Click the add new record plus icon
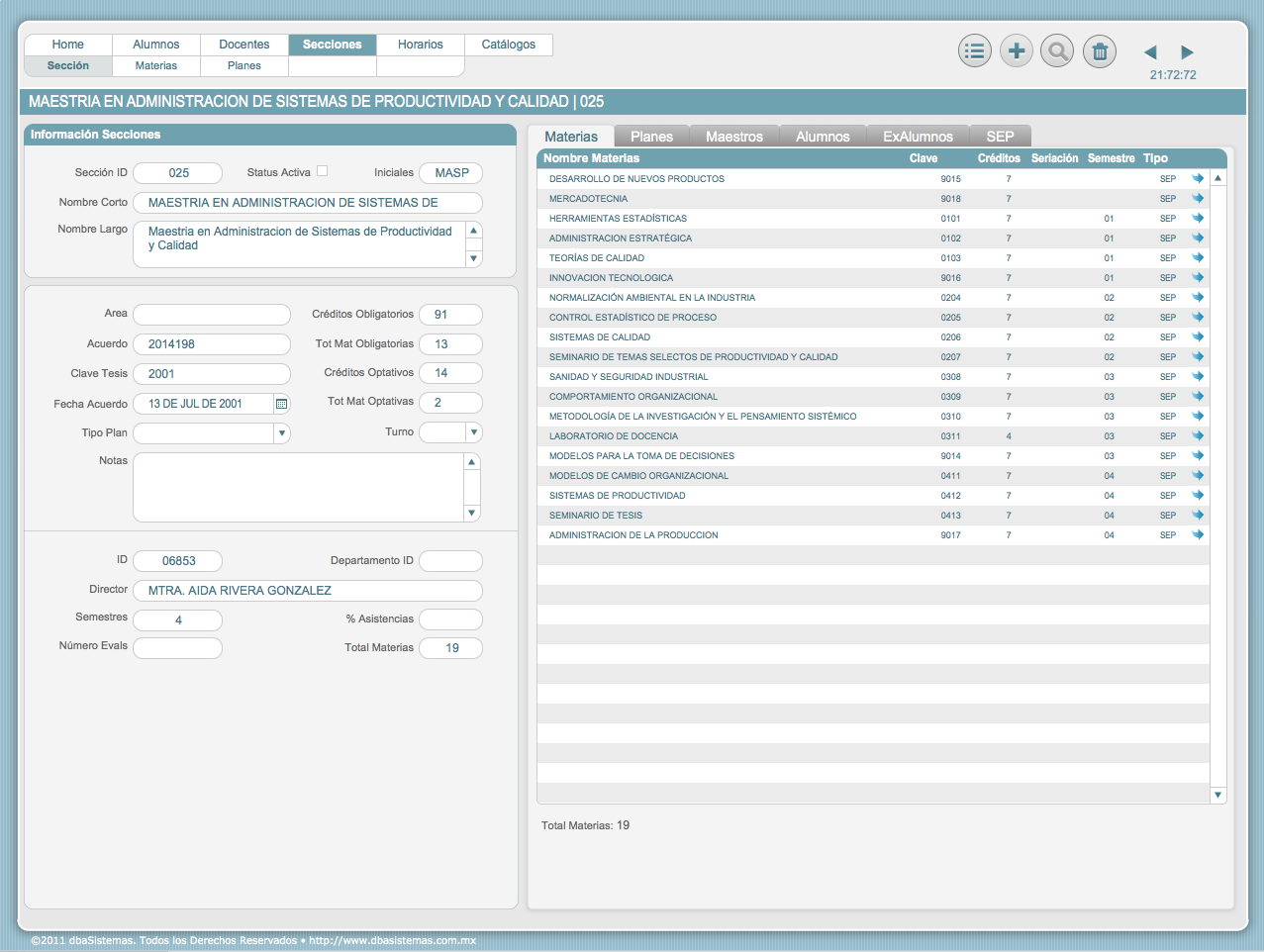The image size is (1264, 952). (x=1017, y=51)
